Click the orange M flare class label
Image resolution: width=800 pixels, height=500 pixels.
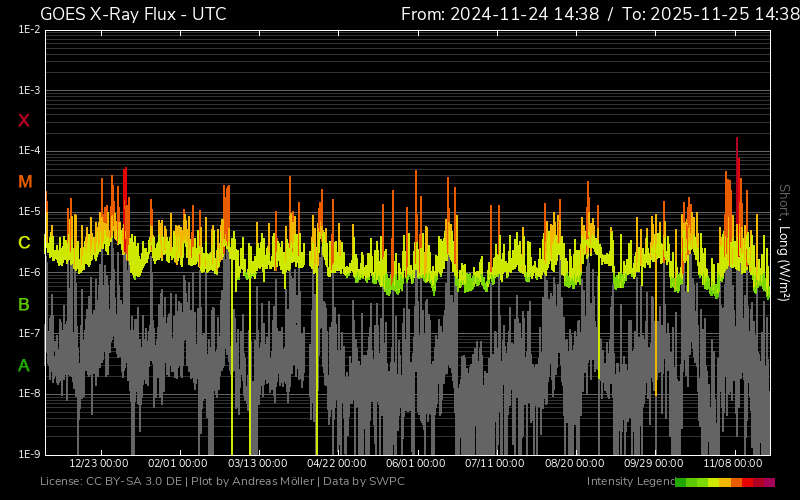pyautogui.click(x=24, y=182)
